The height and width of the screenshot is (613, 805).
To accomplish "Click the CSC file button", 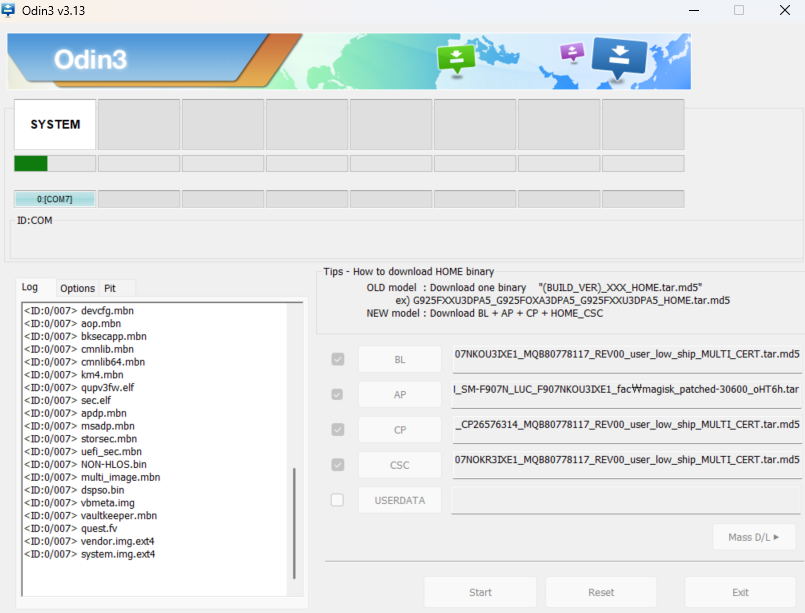I will pyautogui.click(x=400, y=465).
